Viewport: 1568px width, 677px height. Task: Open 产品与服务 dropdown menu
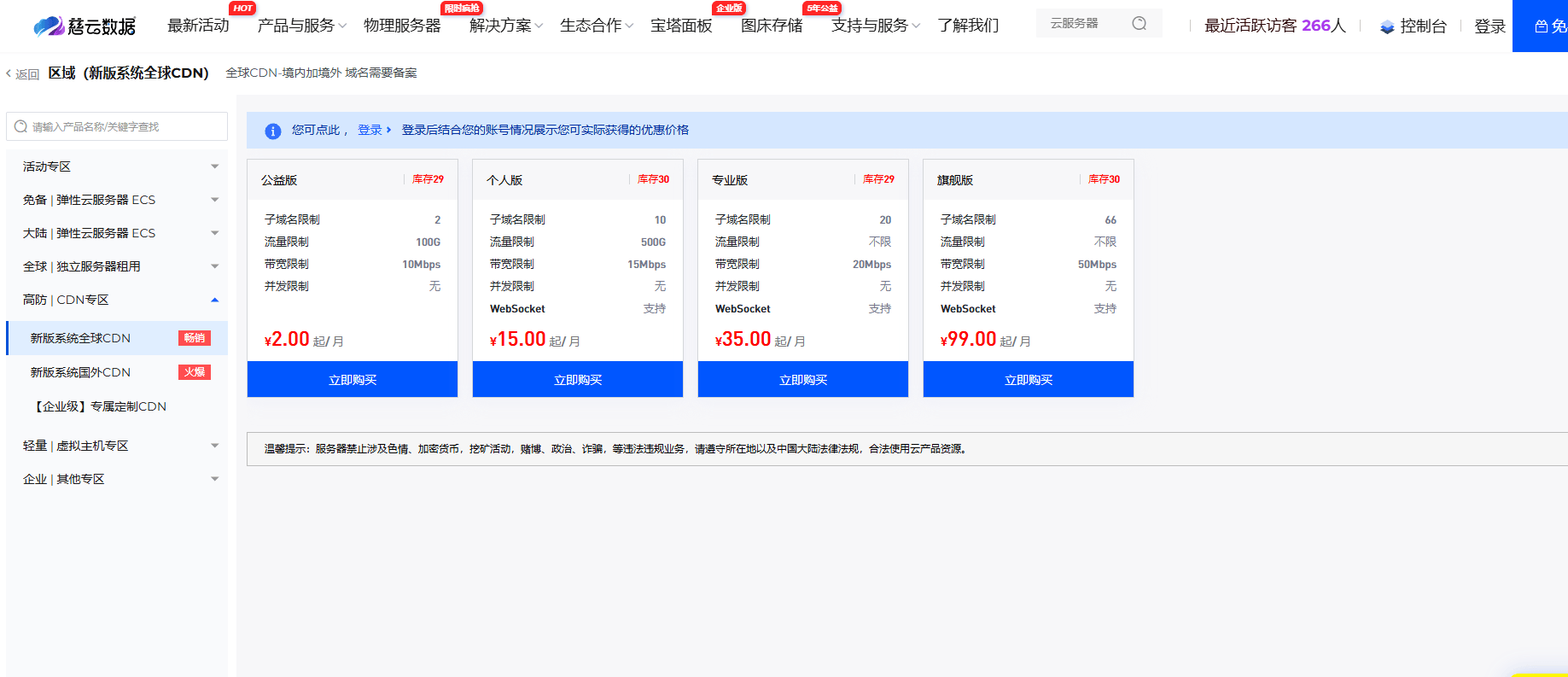tap(301, 26)
